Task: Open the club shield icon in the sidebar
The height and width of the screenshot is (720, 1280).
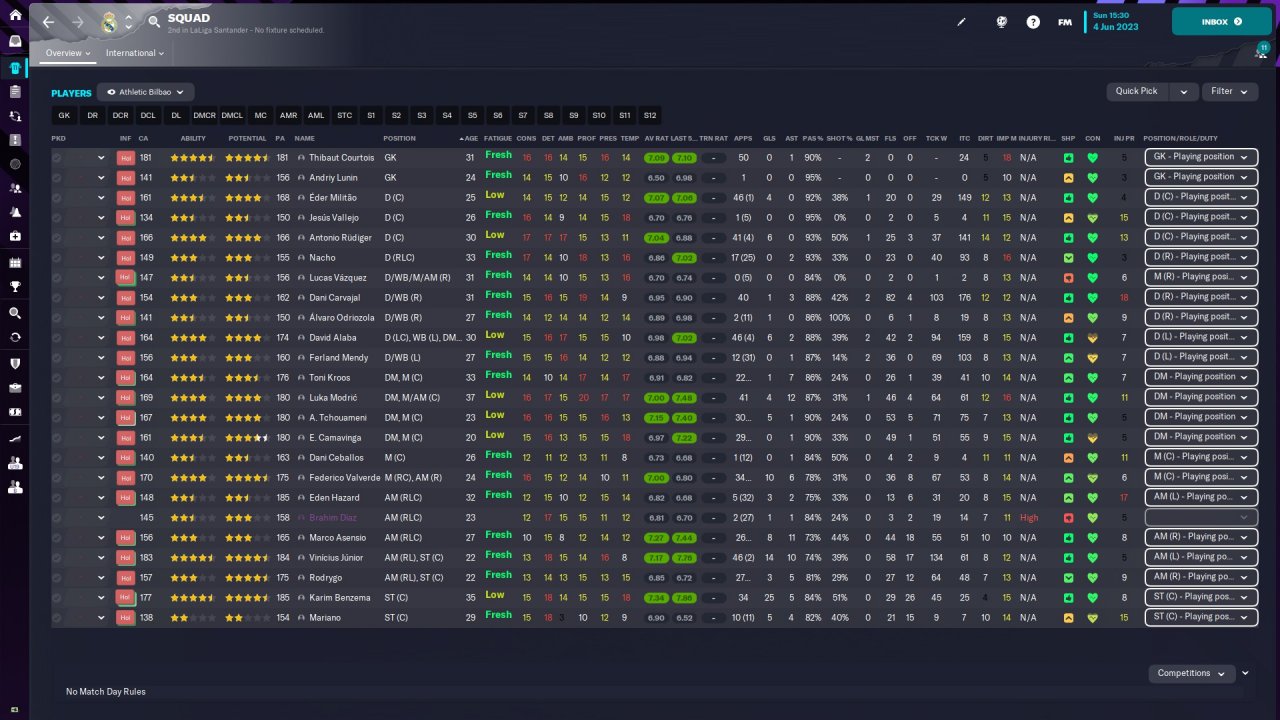Action: point(15,363)
